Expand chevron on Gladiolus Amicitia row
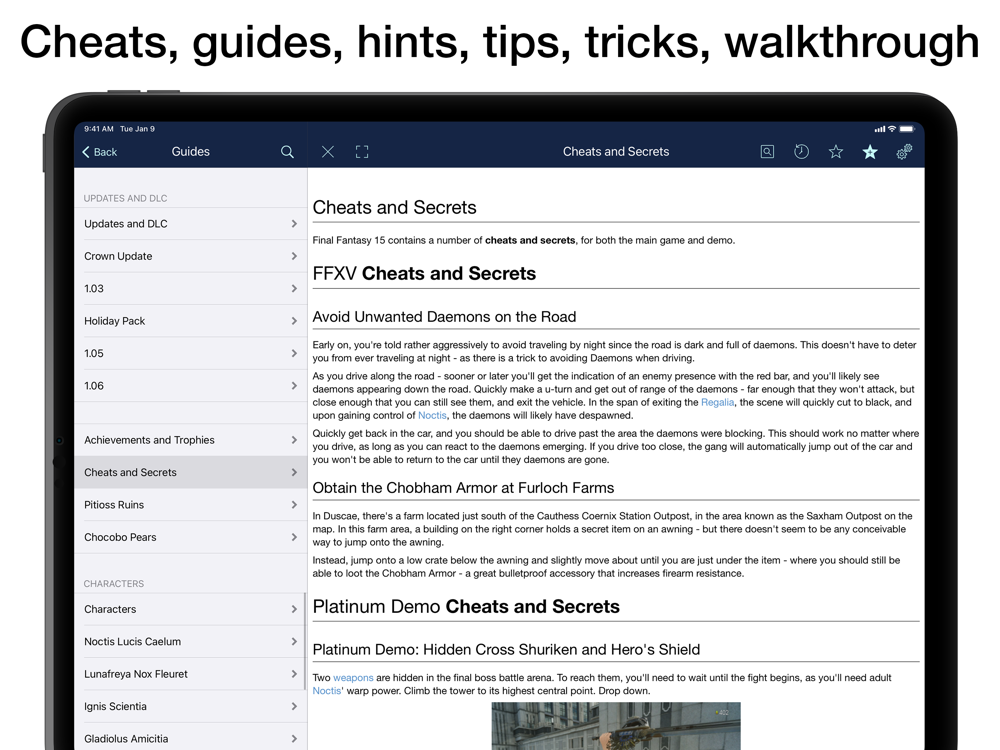The width and height of the screenshot is (1000, 750). point(294,739)
